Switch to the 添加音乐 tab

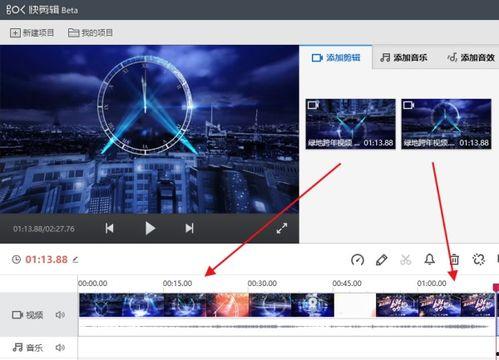(x=404, y=58)
